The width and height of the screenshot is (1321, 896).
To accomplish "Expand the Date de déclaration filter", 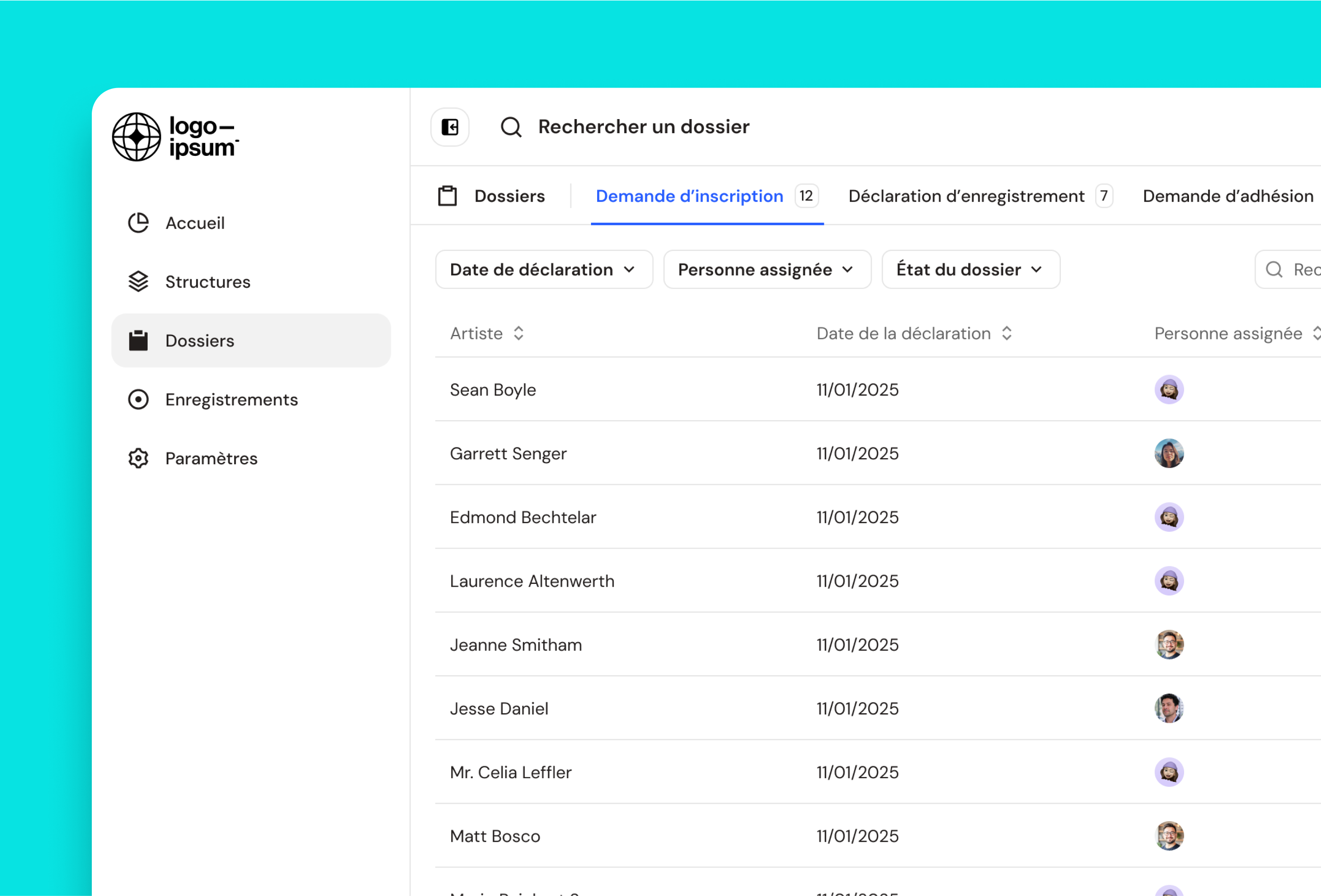I will (543, 269).
